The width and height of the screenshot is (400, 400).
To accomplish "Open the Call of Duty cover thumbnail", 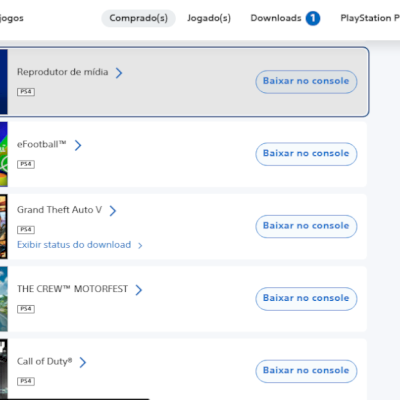I will [x=4, y=369].
